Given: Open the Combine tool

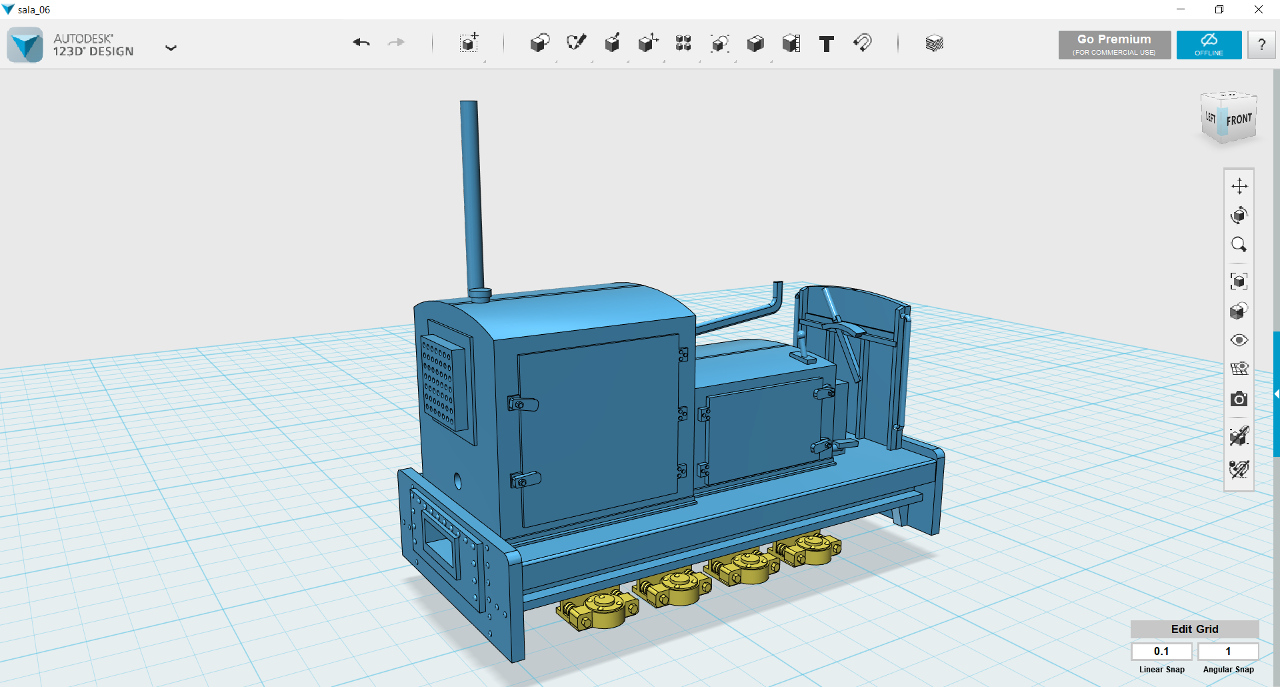Looking at the screenshot, I should [756, 43].
